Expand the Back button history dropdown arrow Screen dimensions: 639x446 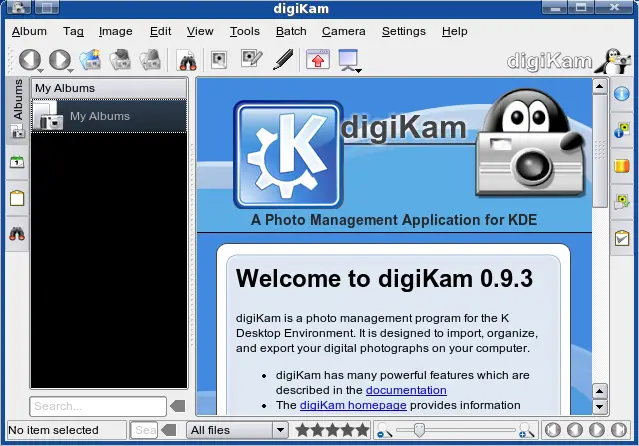pyautogui.click(x=40, y=71)
